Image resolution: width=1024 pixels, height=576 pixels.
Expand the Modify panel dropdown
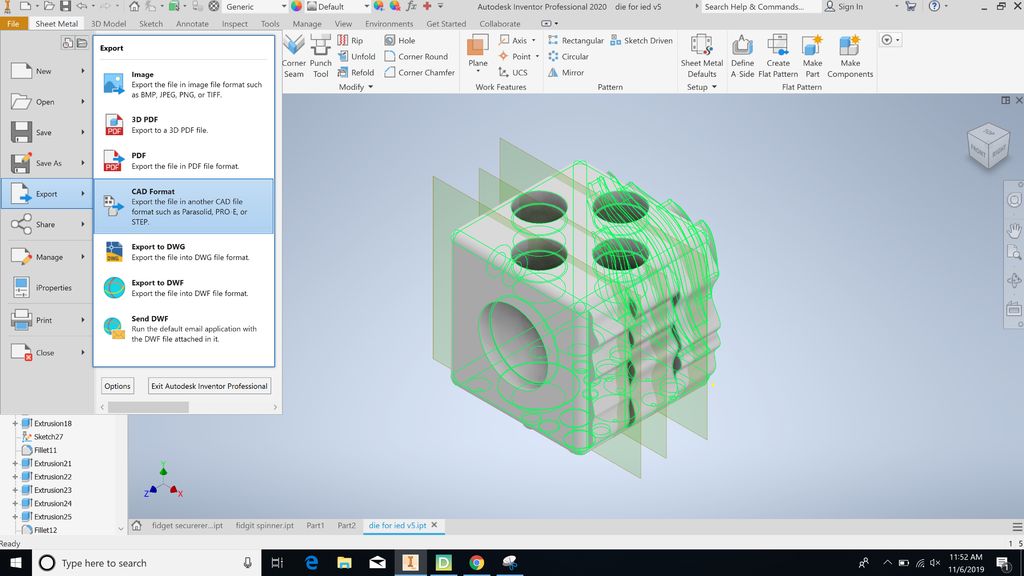(x=356, y=87)
